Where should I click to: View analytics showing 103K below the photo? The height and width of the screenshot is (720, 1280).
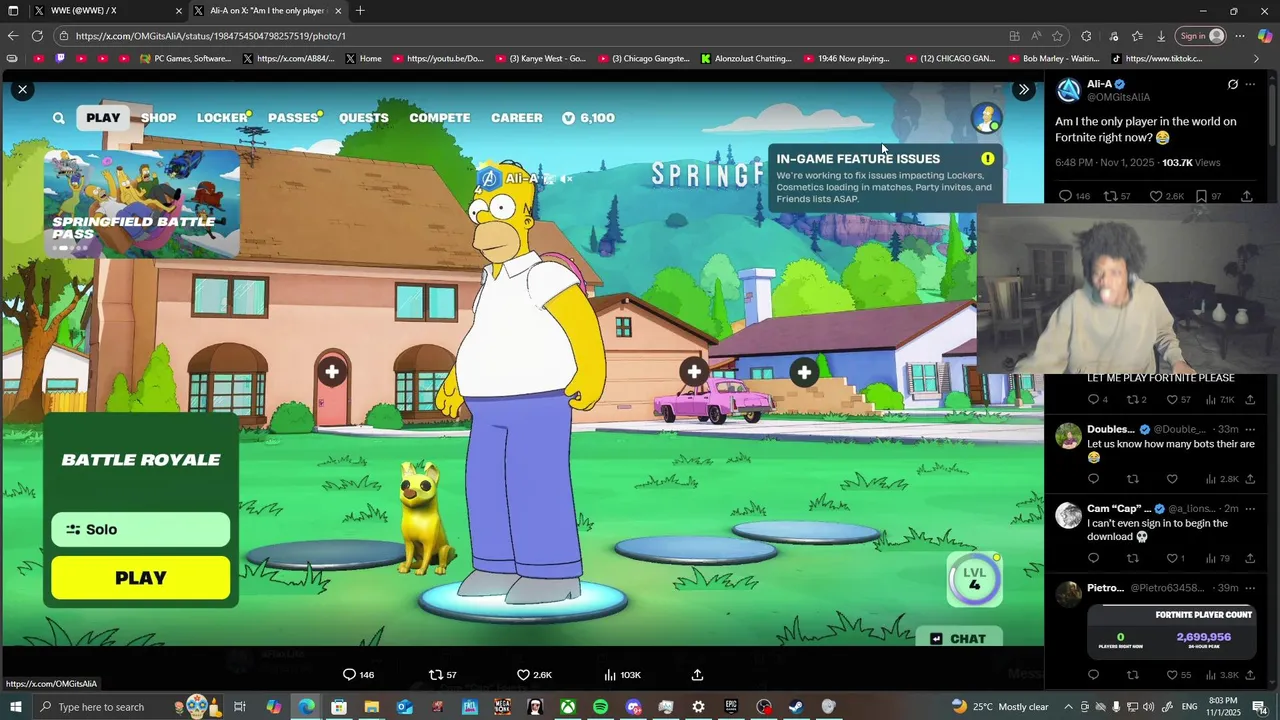[x=623, y=675]
